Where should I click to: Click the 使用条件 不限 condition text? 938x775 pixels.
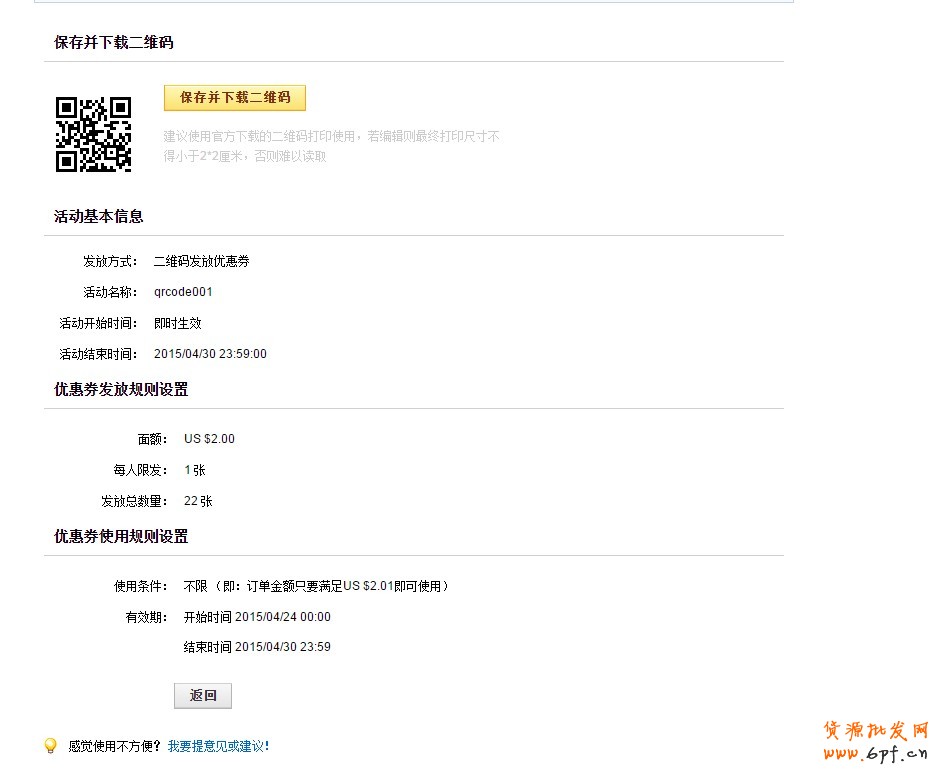[x=316, y=586]
